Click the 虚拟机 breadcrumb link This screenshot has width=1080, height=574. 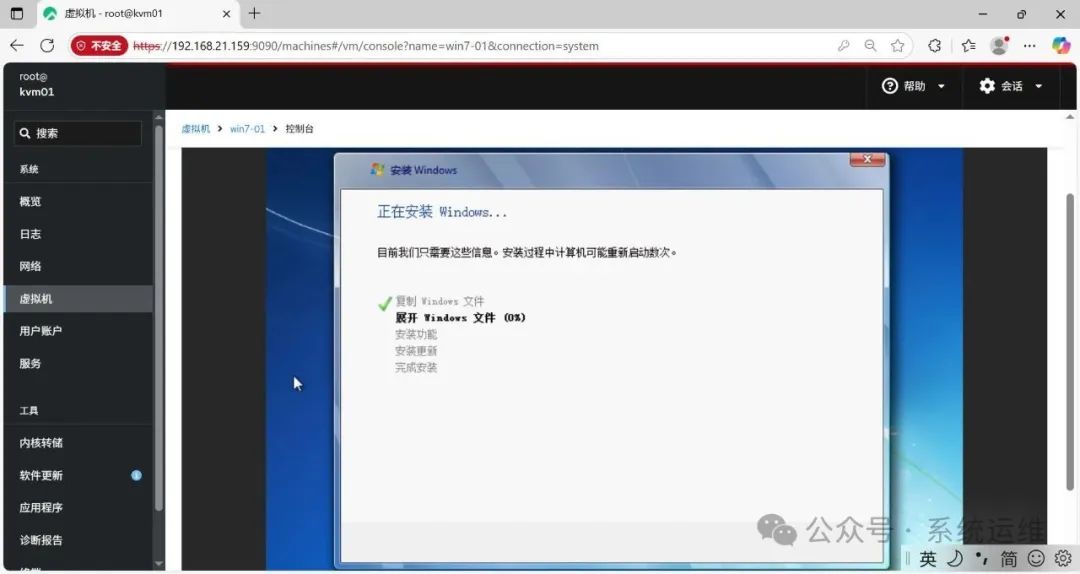(x=196, y=129)
